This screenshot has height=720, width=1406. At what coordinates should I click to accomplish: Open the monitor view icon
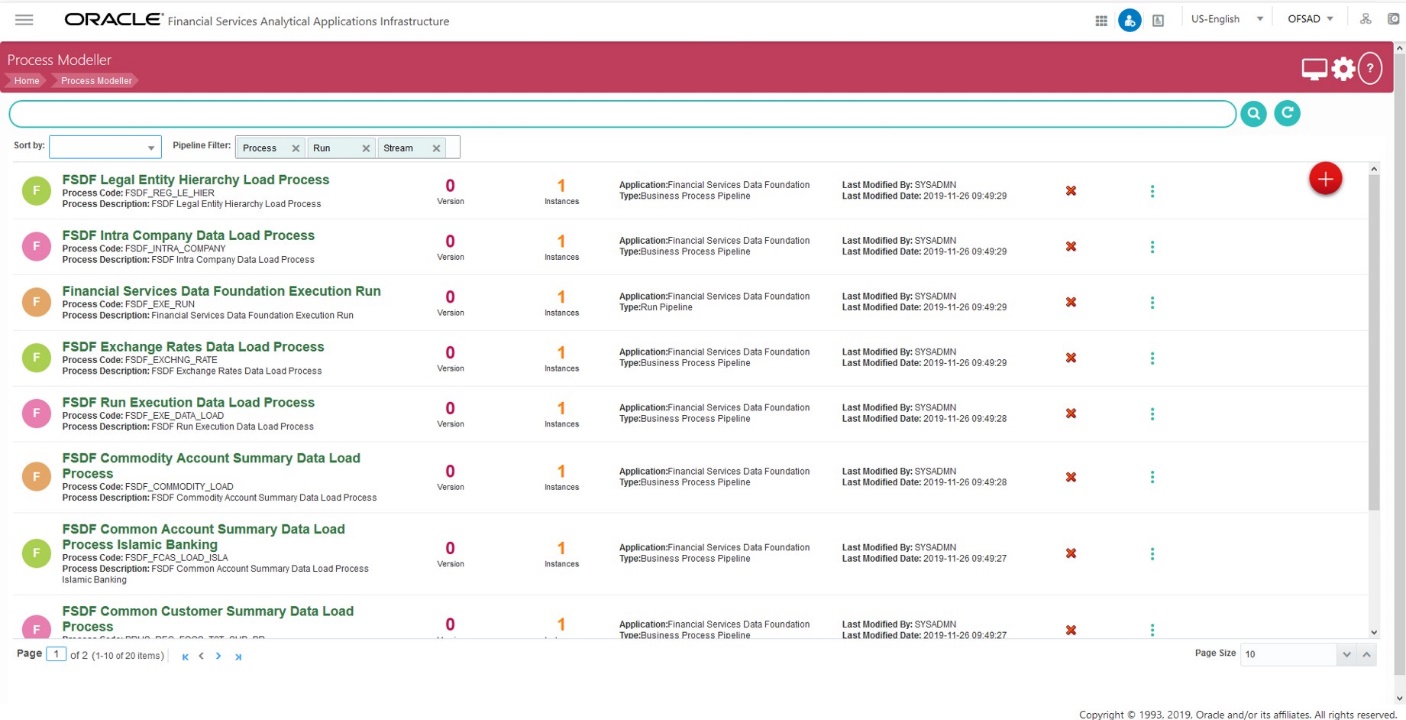click(x=1314, y=68)
